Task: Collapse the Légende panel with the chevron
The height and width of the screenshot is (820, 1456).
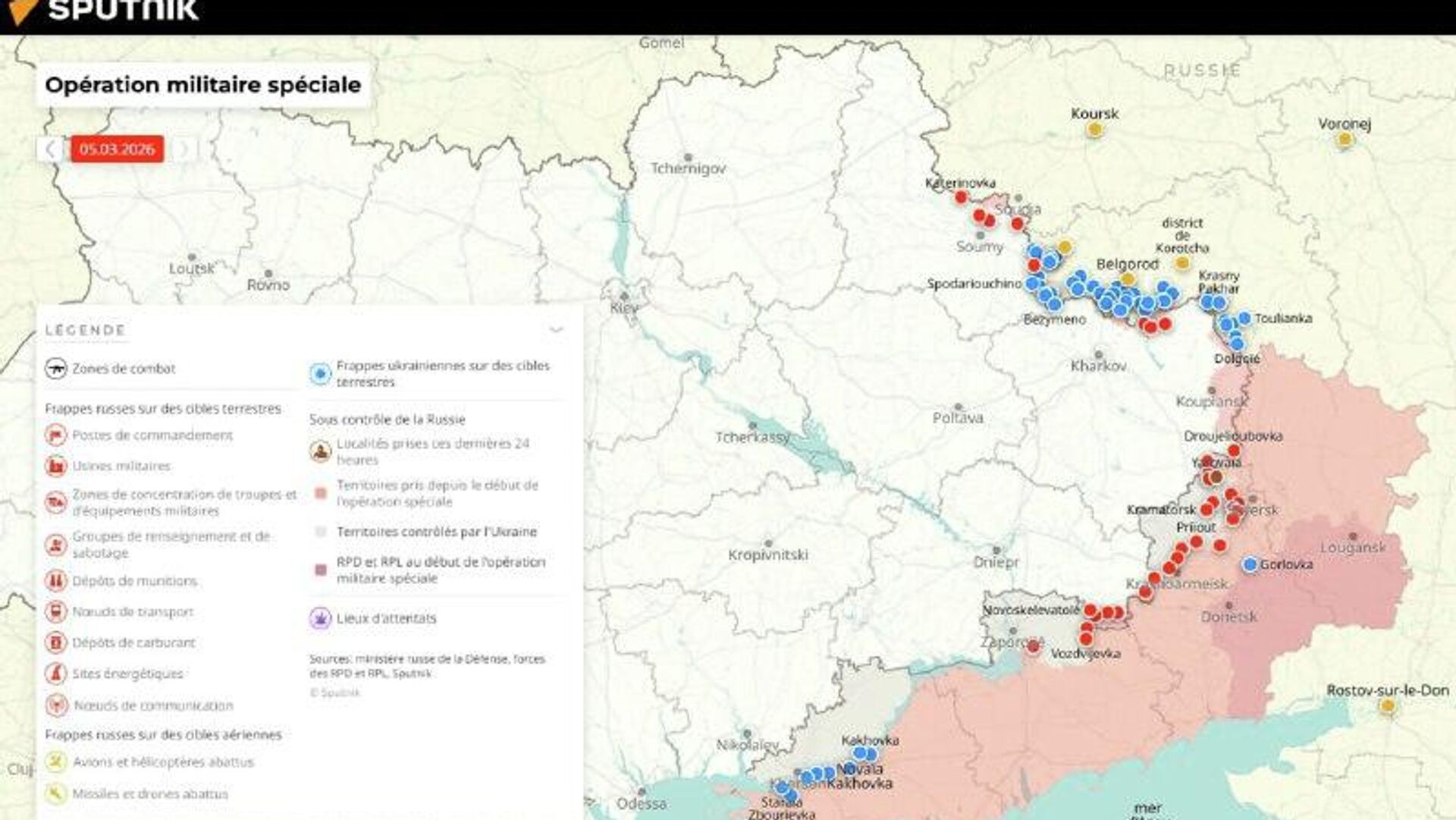Action: coord(556,330)
